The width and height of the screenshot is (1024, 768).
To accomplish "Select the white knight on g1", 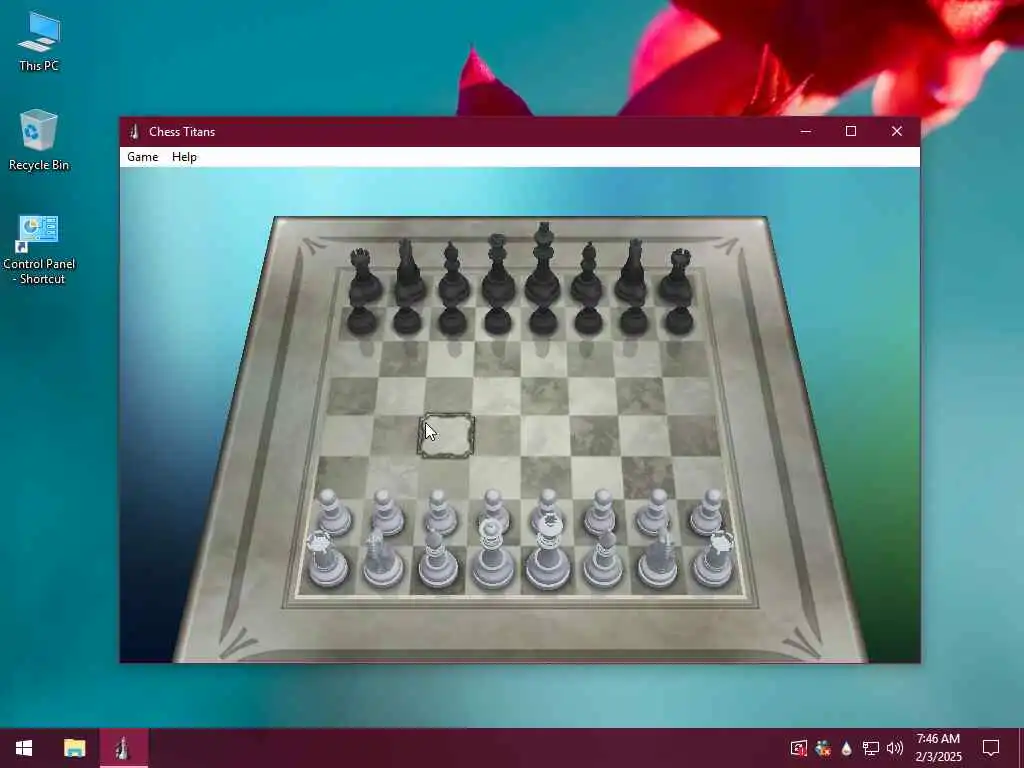I will 658,558.
